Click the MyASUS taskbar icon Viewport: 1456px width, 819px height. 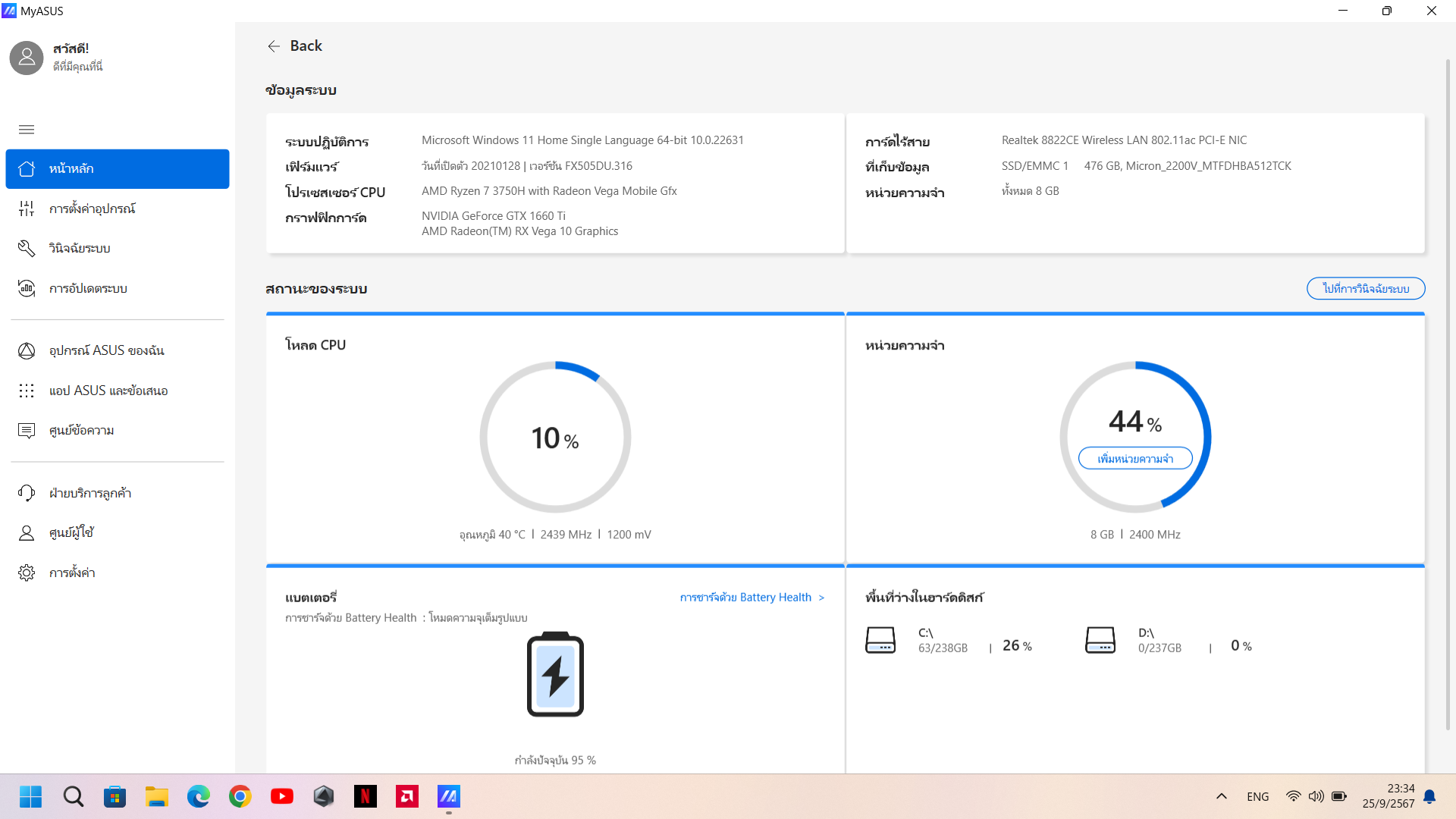449,796
